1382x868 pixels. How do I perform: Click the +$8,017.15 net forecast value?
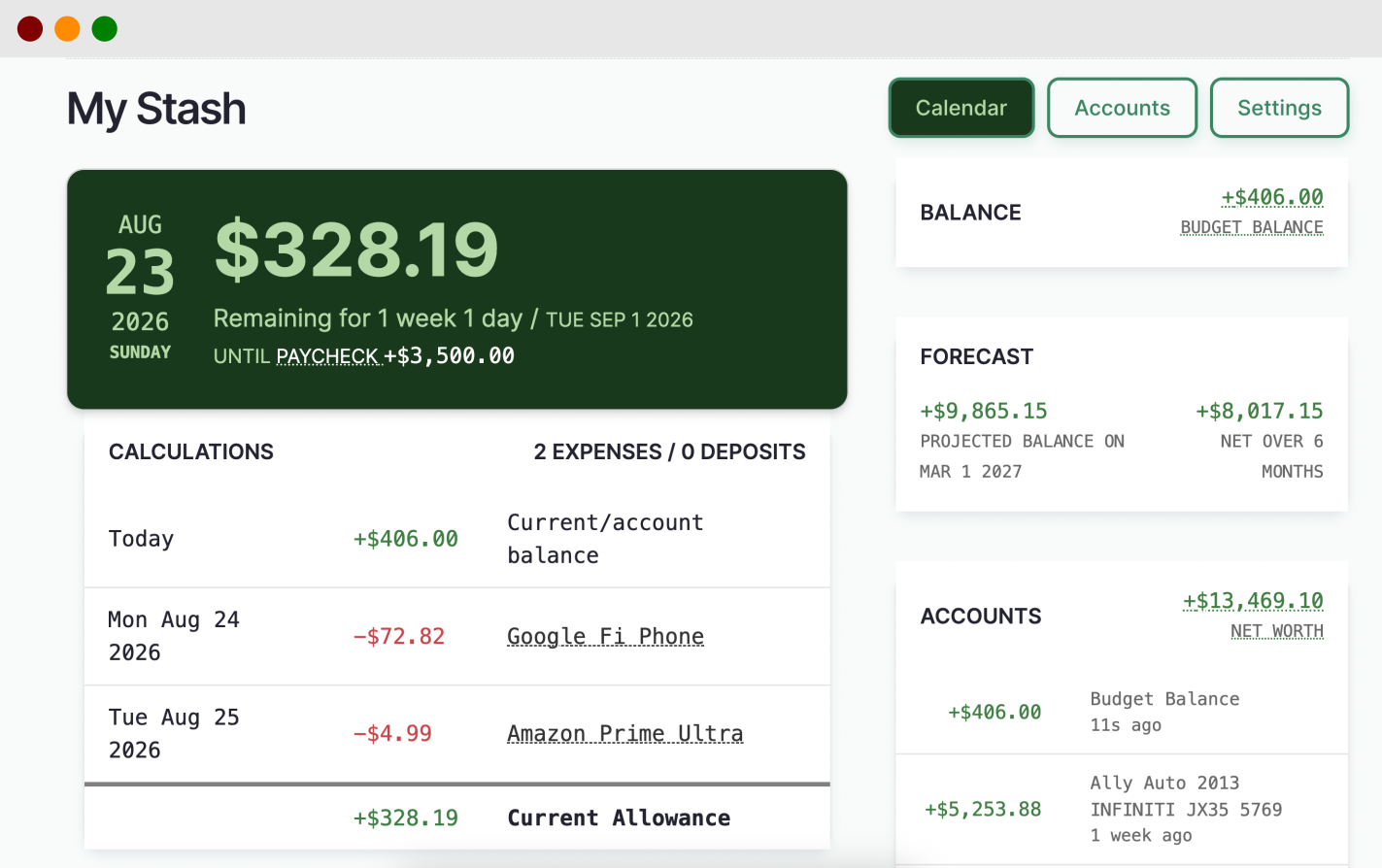(1259, 411)
